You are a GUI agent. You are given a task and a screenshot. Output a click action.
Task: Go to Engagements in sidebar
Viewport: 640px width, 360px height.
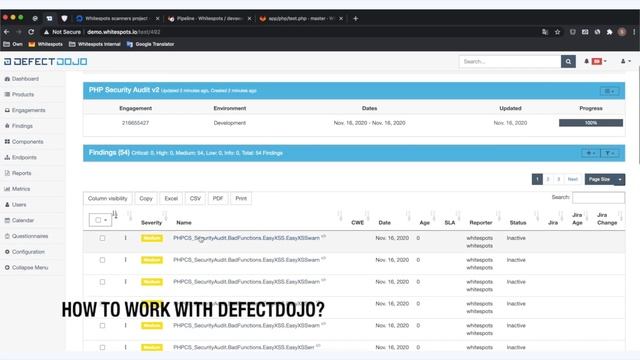pos(25,110)
